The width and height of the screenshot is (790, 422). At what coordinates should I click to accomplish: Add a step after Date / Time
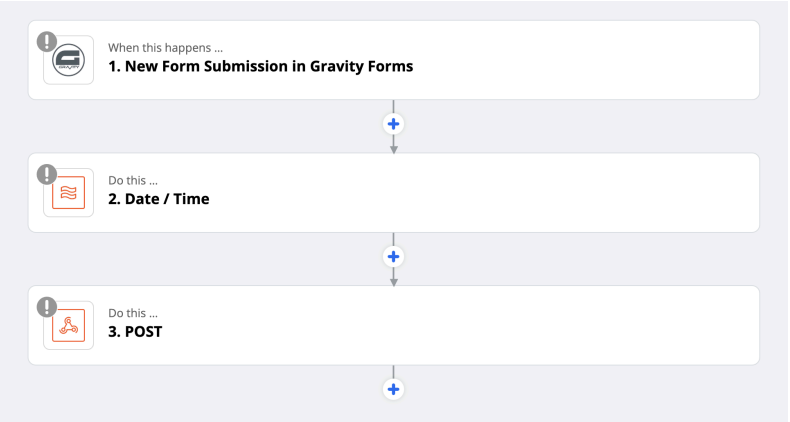(x=394, y=257)
